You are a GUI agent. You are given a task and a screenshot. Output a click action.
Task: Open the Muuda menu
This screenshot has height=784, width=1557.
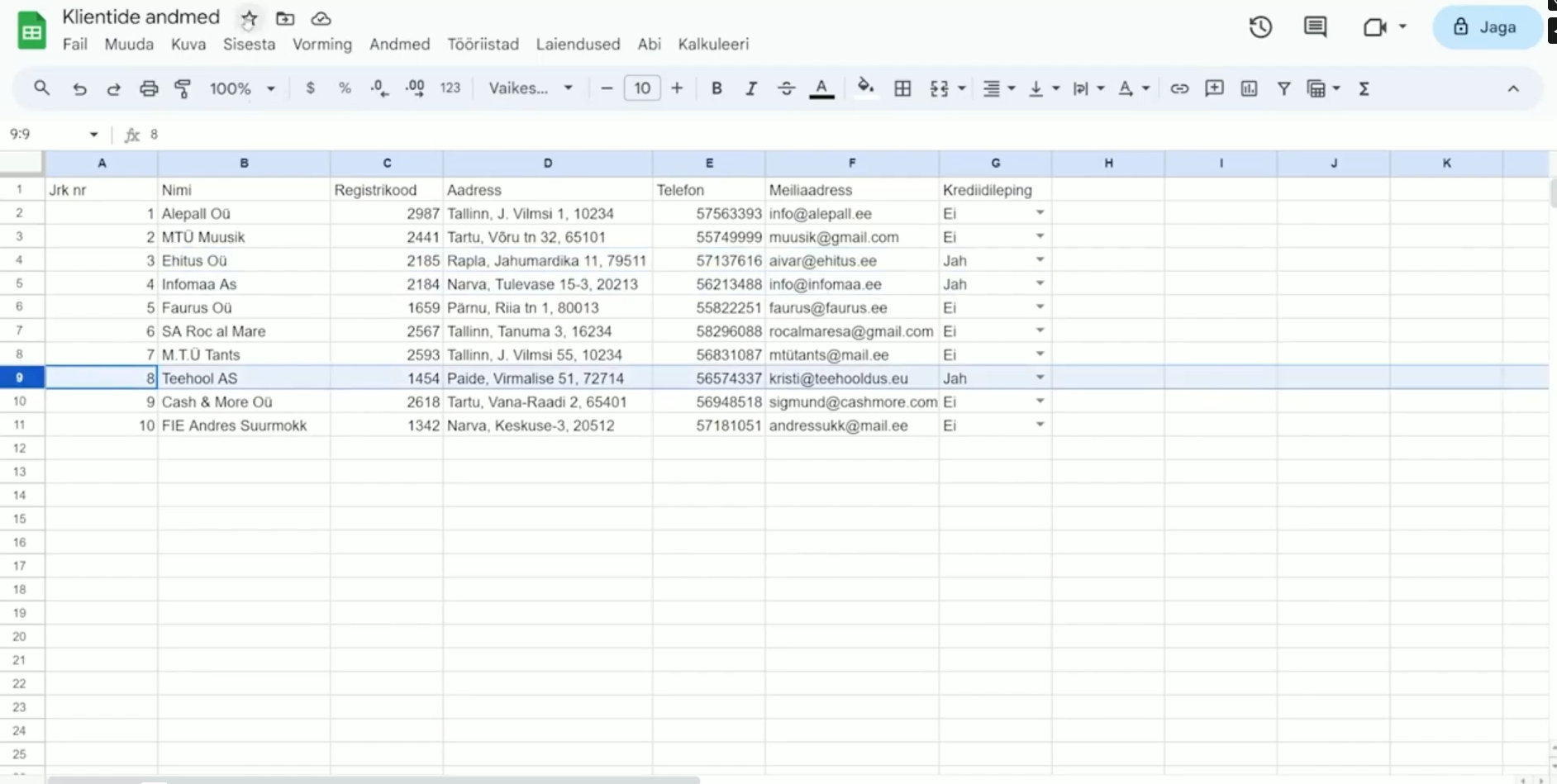click(x=129, y=45)
